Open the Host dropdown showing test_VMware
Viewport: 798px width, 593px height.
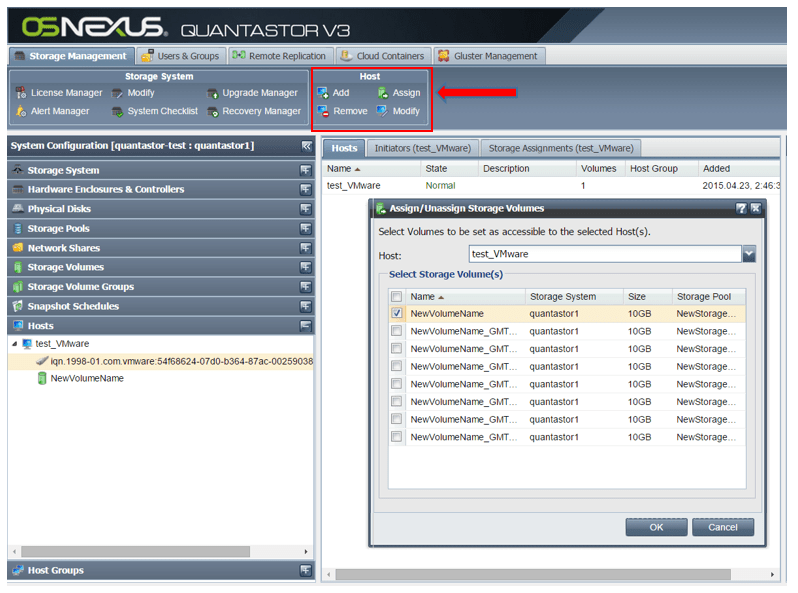(x=749, y=254)
